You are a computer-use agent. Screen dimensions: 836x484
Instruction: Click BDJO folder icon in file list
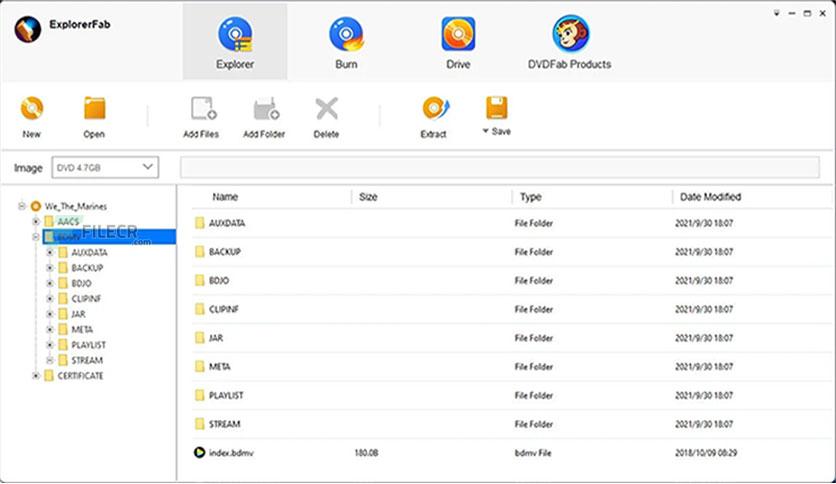199,280
